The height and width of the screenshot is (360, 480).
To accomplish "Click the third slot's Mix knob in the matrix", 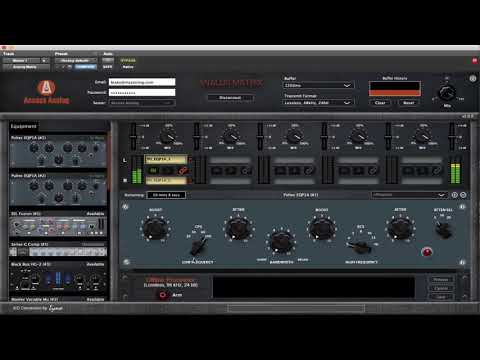I will [x=295, y=137].
